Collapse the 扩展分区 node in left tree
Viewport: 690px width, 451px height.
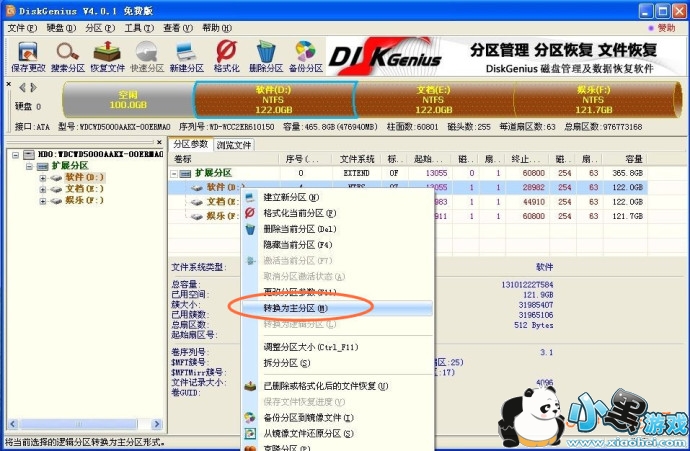pos(29,166)
